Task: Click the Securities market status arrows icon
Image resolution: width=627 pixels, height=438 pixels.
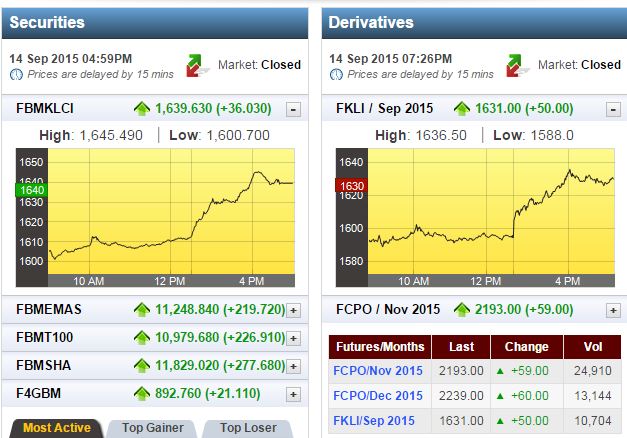Action: pos(195,65)
